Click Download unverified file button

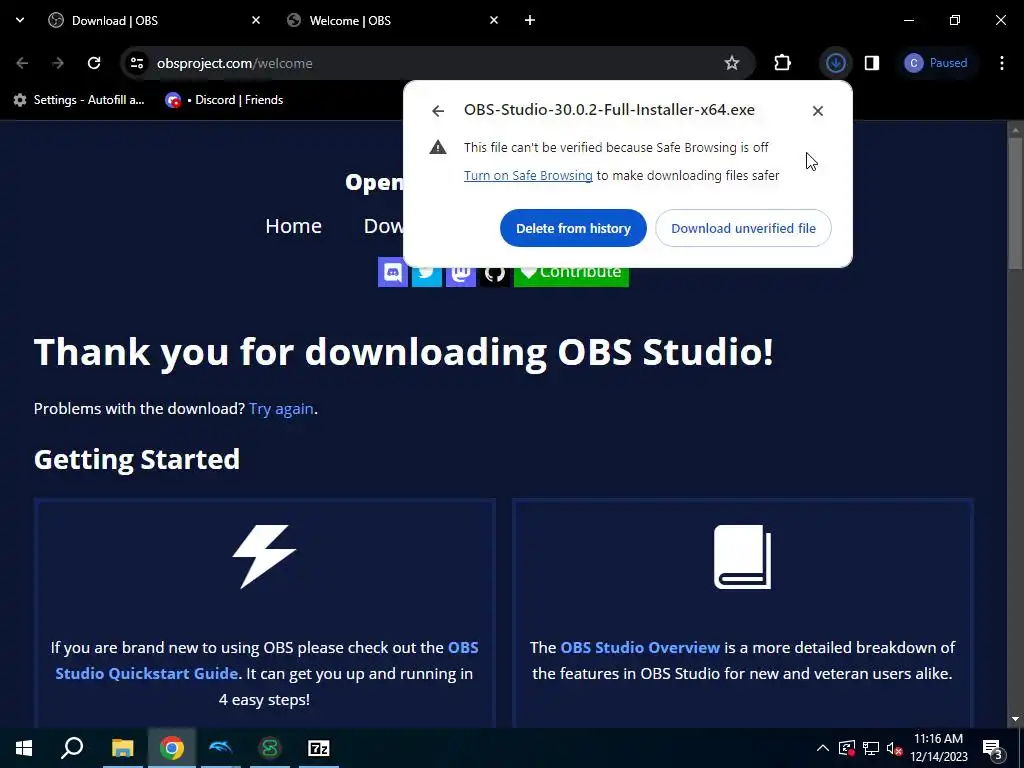(x=743, y=228)
